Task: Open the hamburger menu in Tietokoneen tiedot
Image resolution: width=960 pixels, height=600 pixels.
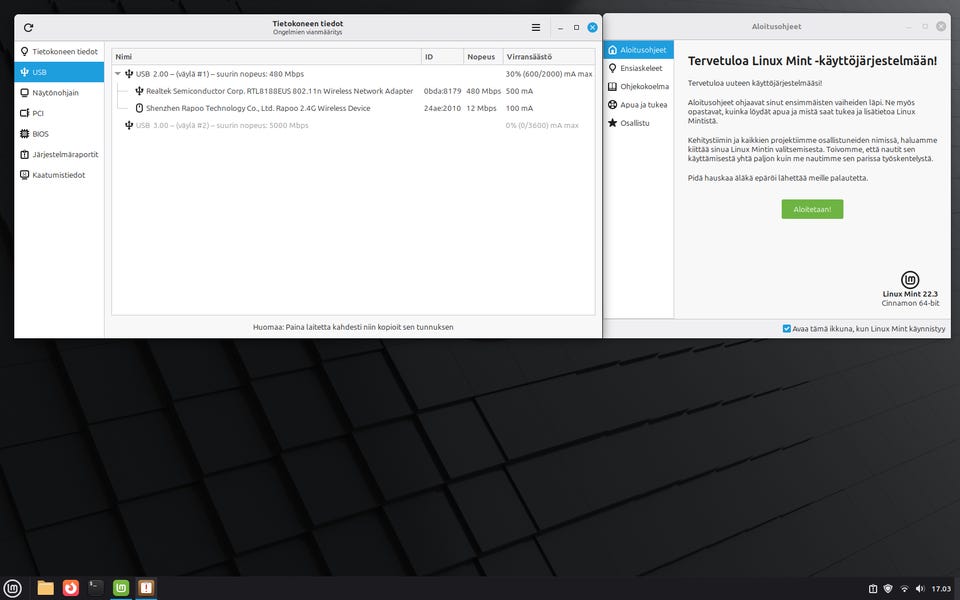Action: coord(536,28)
